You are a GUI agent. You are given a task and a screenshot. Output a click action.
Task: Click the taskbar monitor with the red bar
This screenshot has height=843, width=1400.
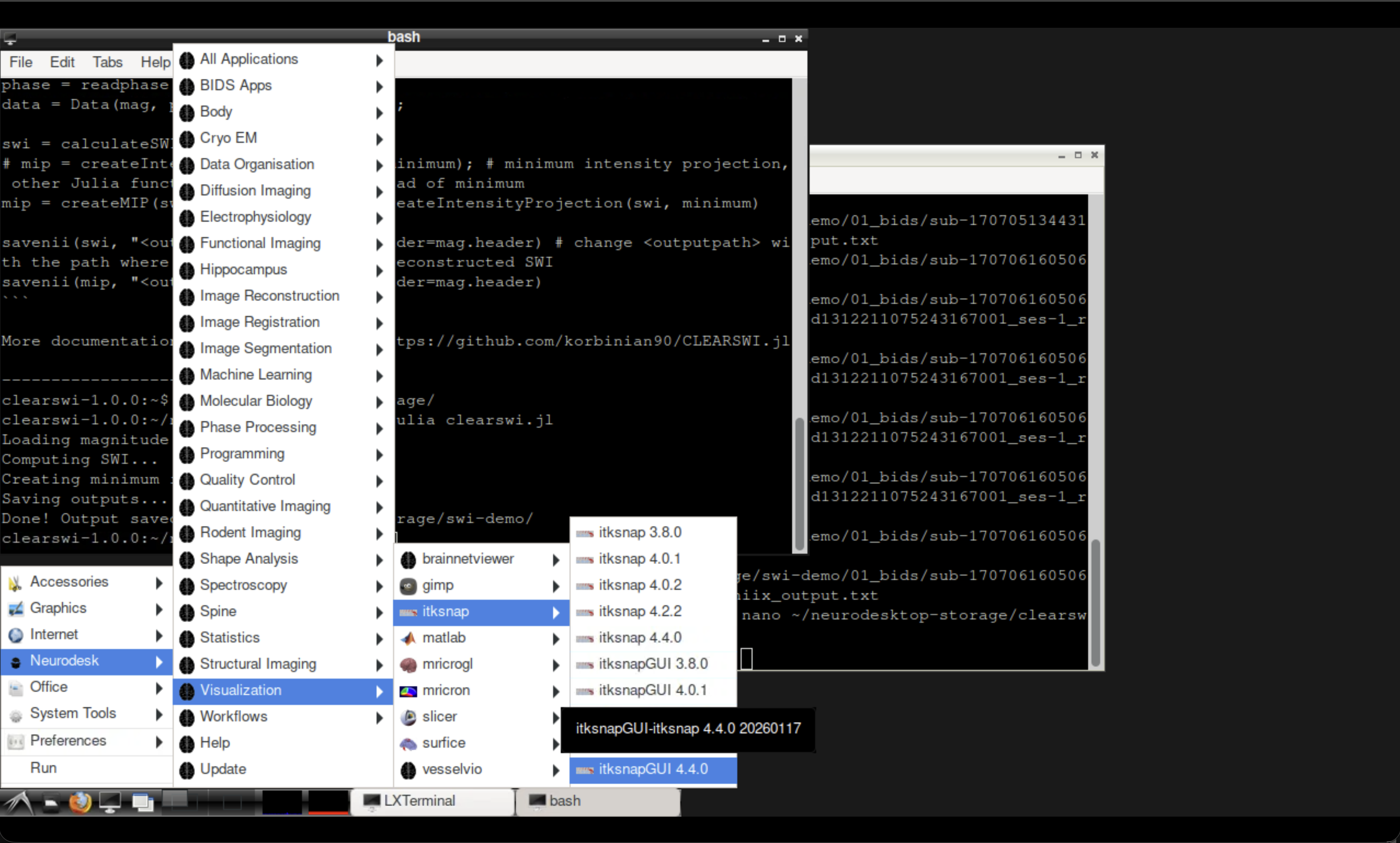(x=328, y=802)
